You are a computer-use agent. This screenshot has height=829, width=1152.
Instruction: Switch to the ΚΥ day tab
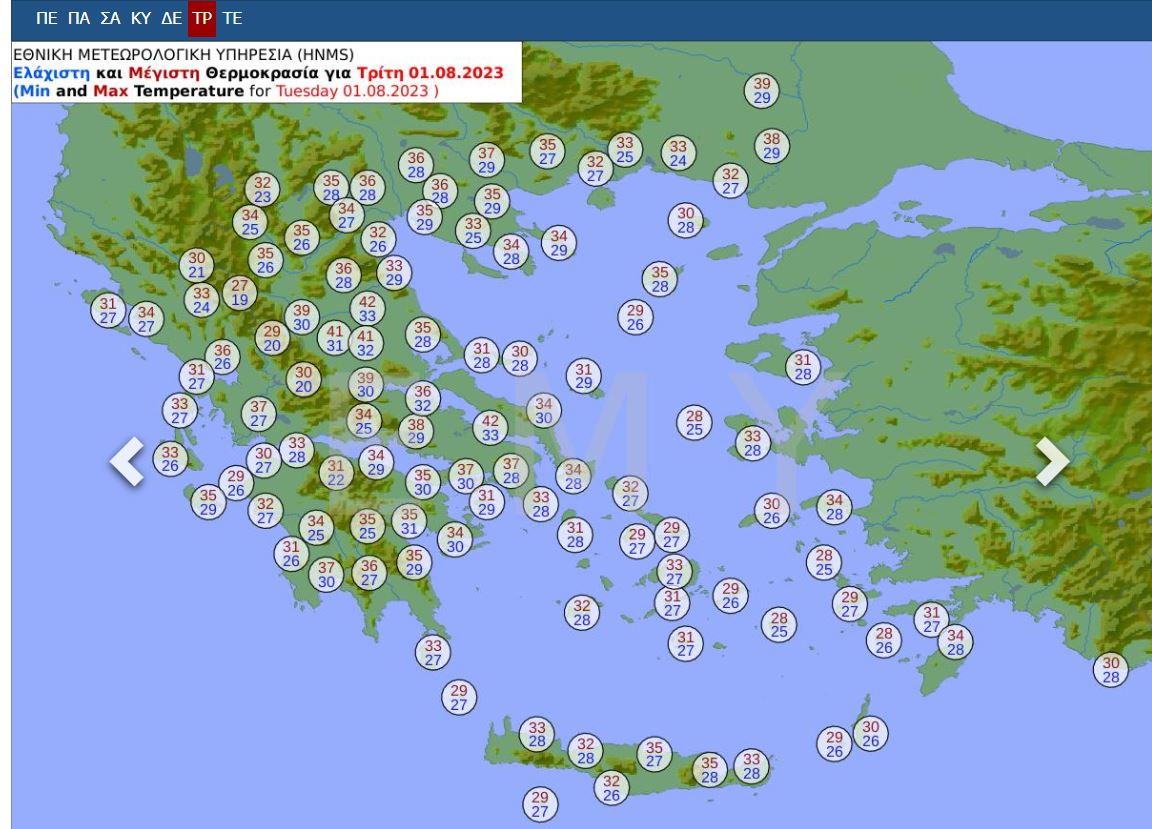click(x=141, y=18)
